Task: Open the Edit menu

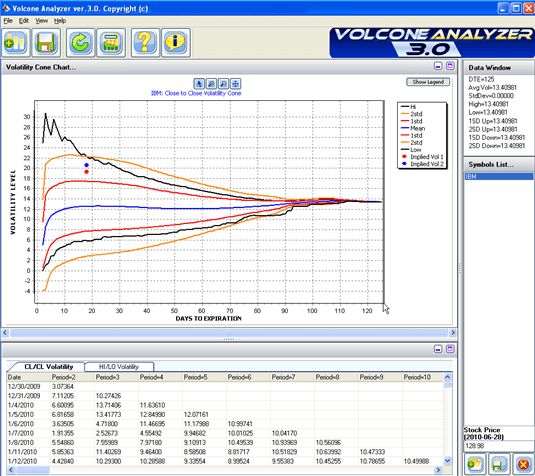Action: pyautogui.click(x=24, y=21)
